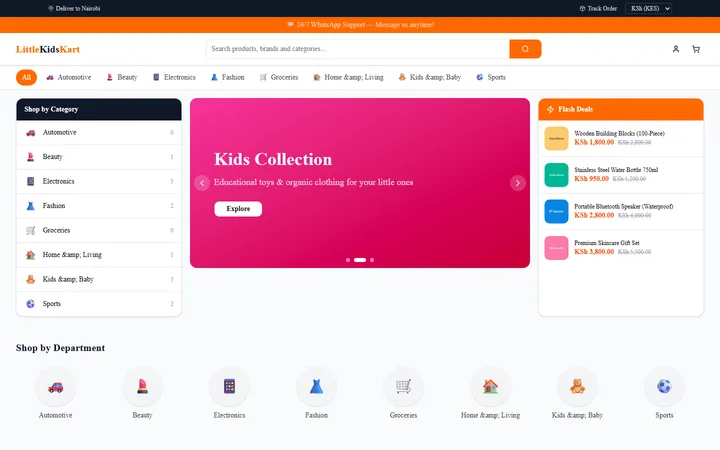Select the Kids & Baby tab in the category bar
This screenshot has height=450, width=720.
coord(429,77)
